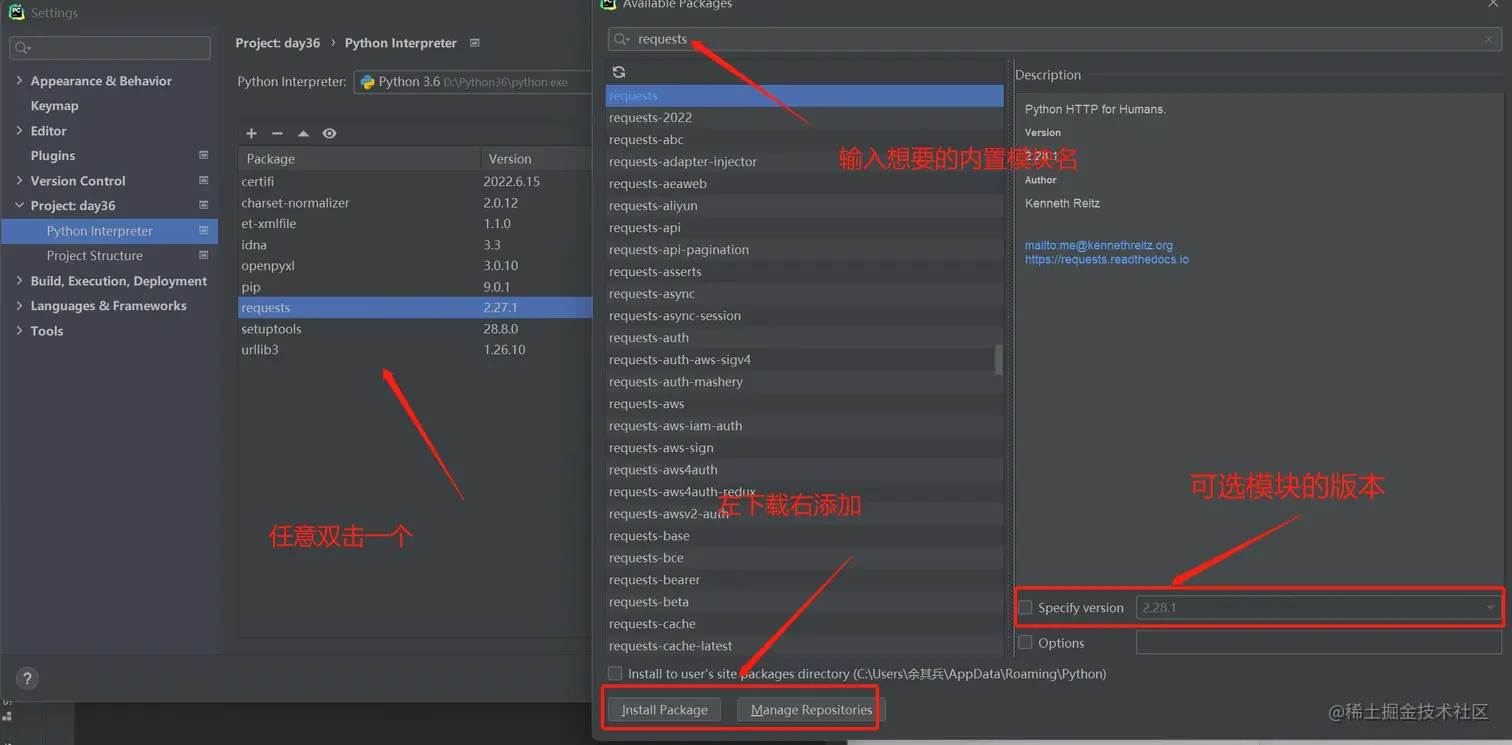Click the project-level icon beside Plugins

[204, 155]
